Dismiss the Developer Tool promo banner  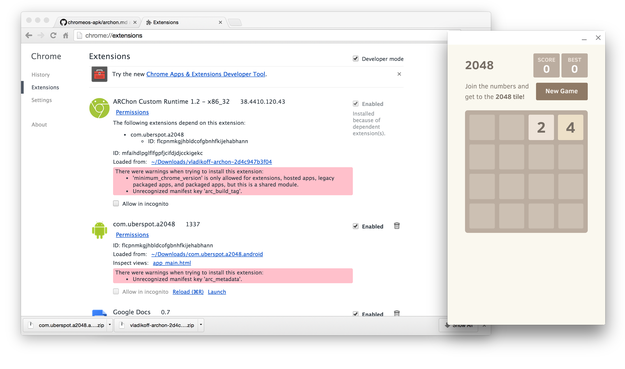point(399,74)
